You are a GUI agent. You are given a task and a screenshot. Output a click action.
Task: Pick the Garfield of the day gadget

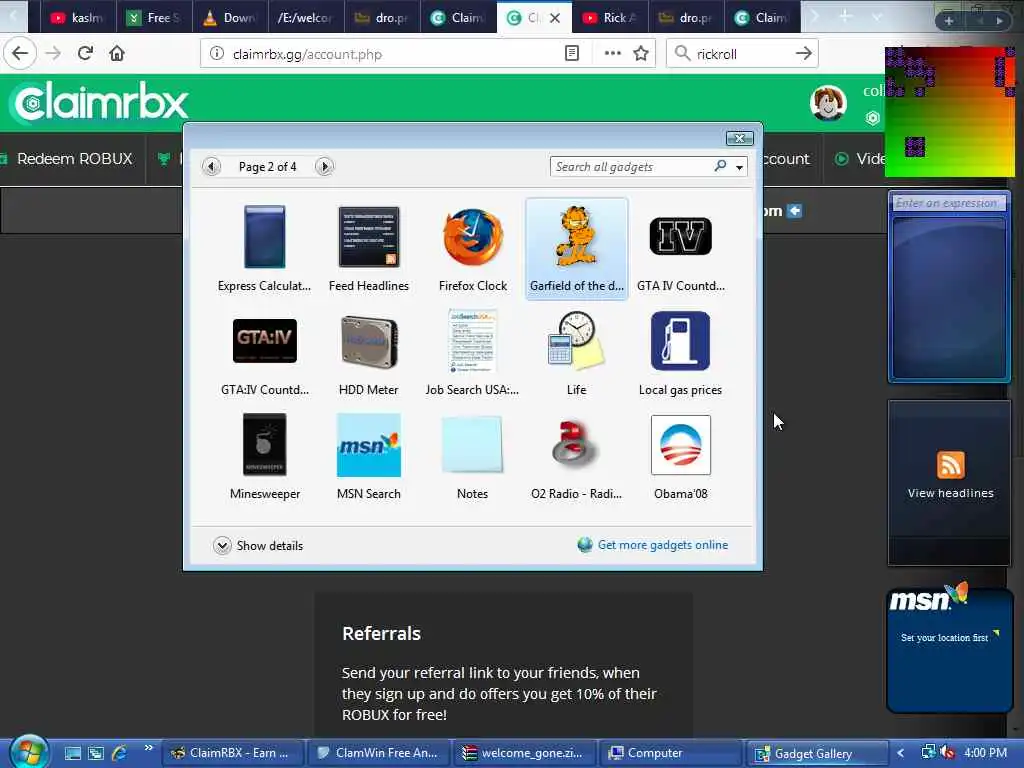tap(577, 248)
